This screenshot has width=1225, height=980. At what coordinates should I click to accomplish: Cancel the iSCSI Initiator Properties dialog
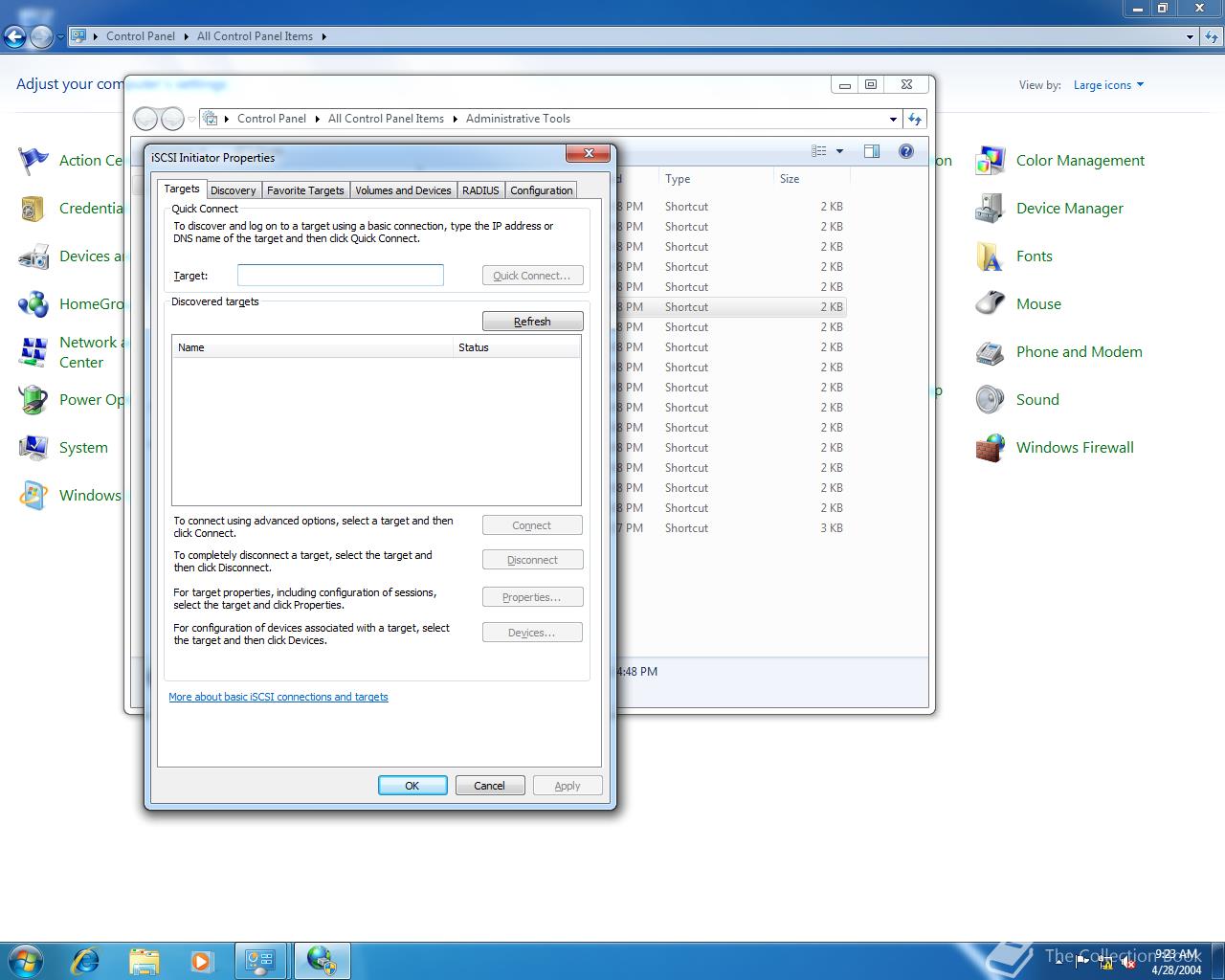[489, 786]
